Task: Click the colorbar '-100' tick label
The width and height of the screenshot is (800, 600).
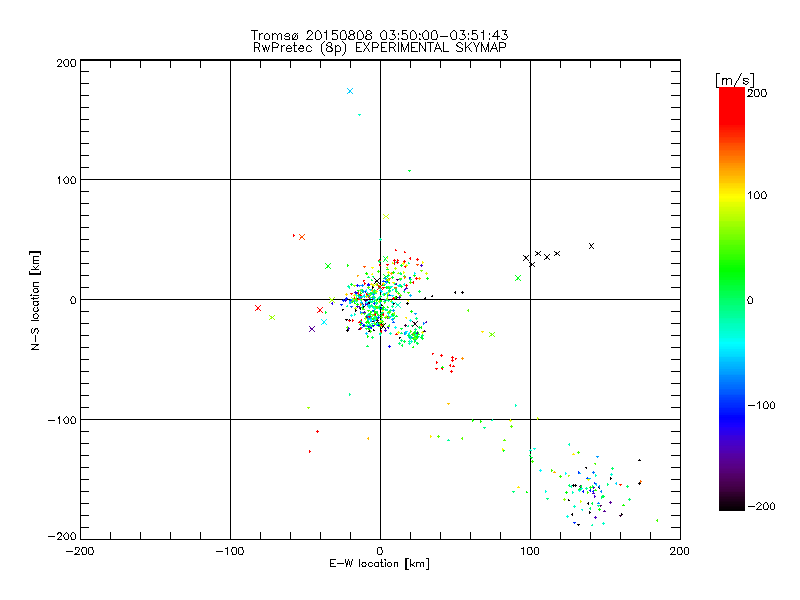Action: coord(761,405)
